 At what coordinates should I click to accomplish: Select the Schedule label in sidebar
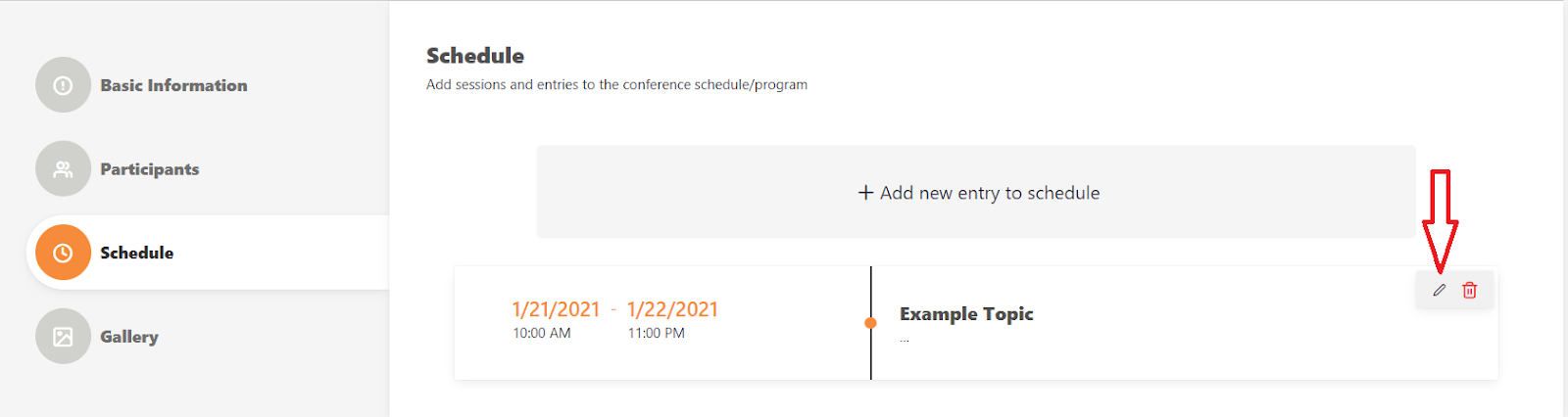pos(136,253)
